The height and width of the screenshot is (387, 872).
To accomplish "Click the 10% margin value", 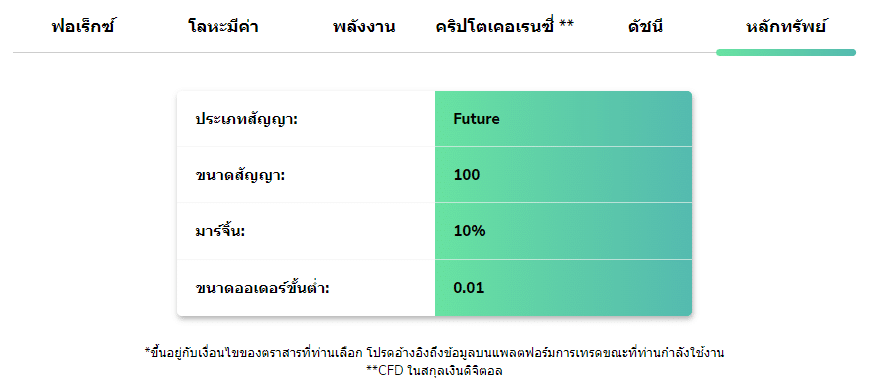I will coord(469,231).
